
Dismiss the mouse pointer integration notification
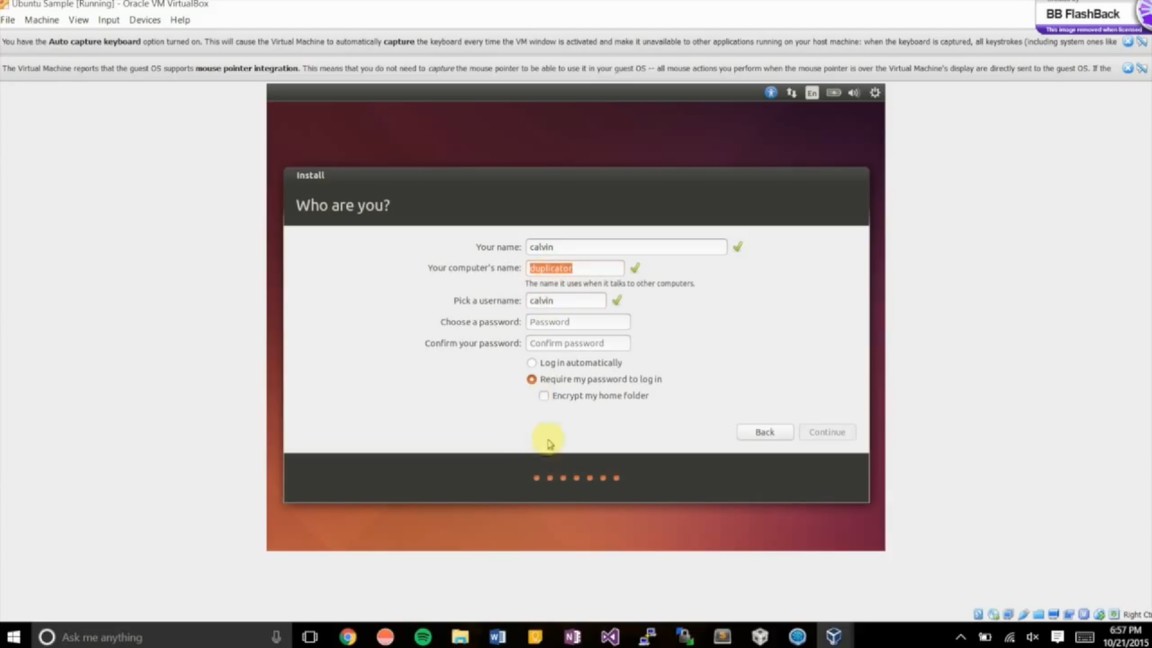point(1128,68)
